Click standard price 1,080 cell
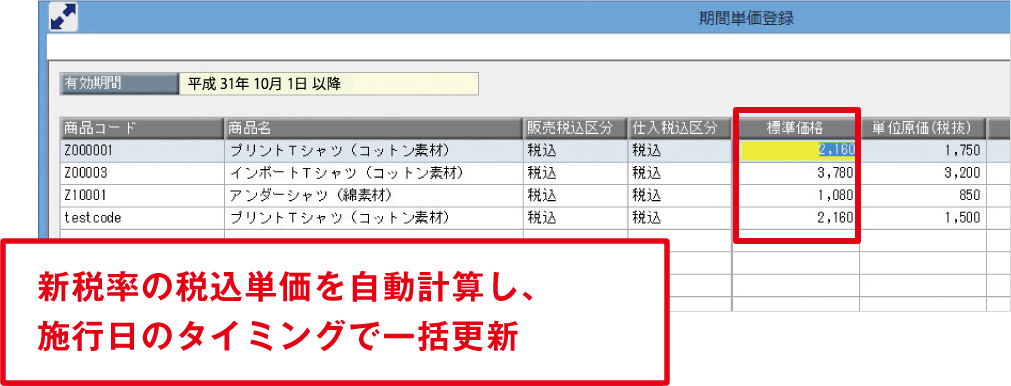This screenshot has width=1011, height=386. point(796,195)
